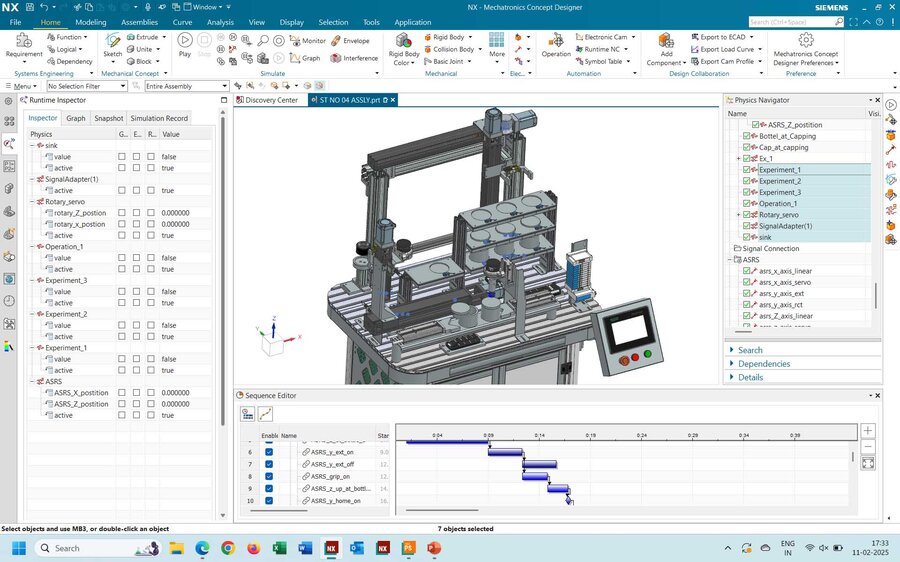Toggle the ASRS_y_home_on enable checkbox
This screenshot has height=562, width=900.
pyautogui.click(x=269, y=500)
